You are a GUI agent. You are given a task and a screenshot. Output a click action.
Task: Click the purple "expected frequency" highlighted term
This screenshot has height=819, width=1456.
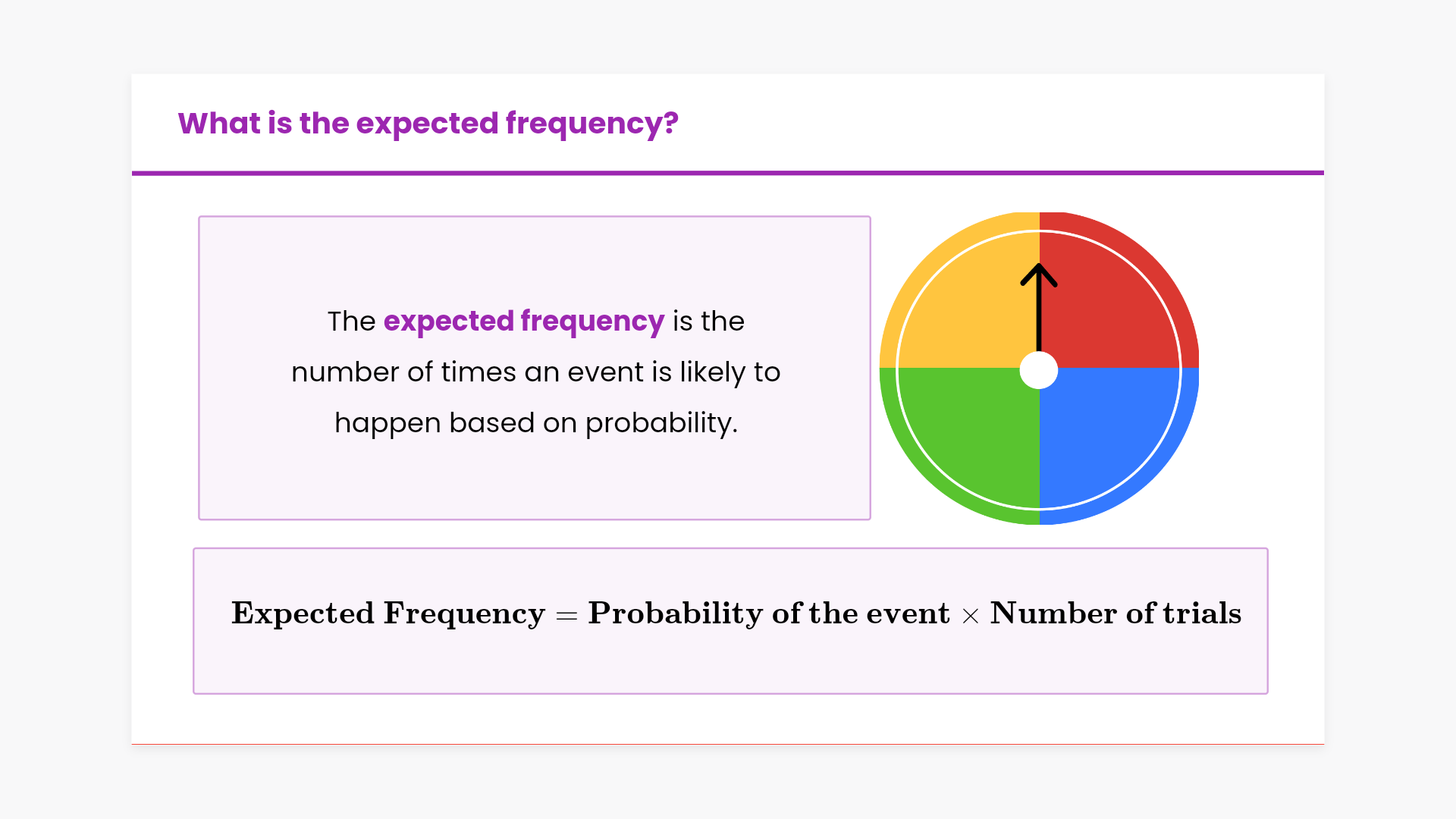[524, 322]
